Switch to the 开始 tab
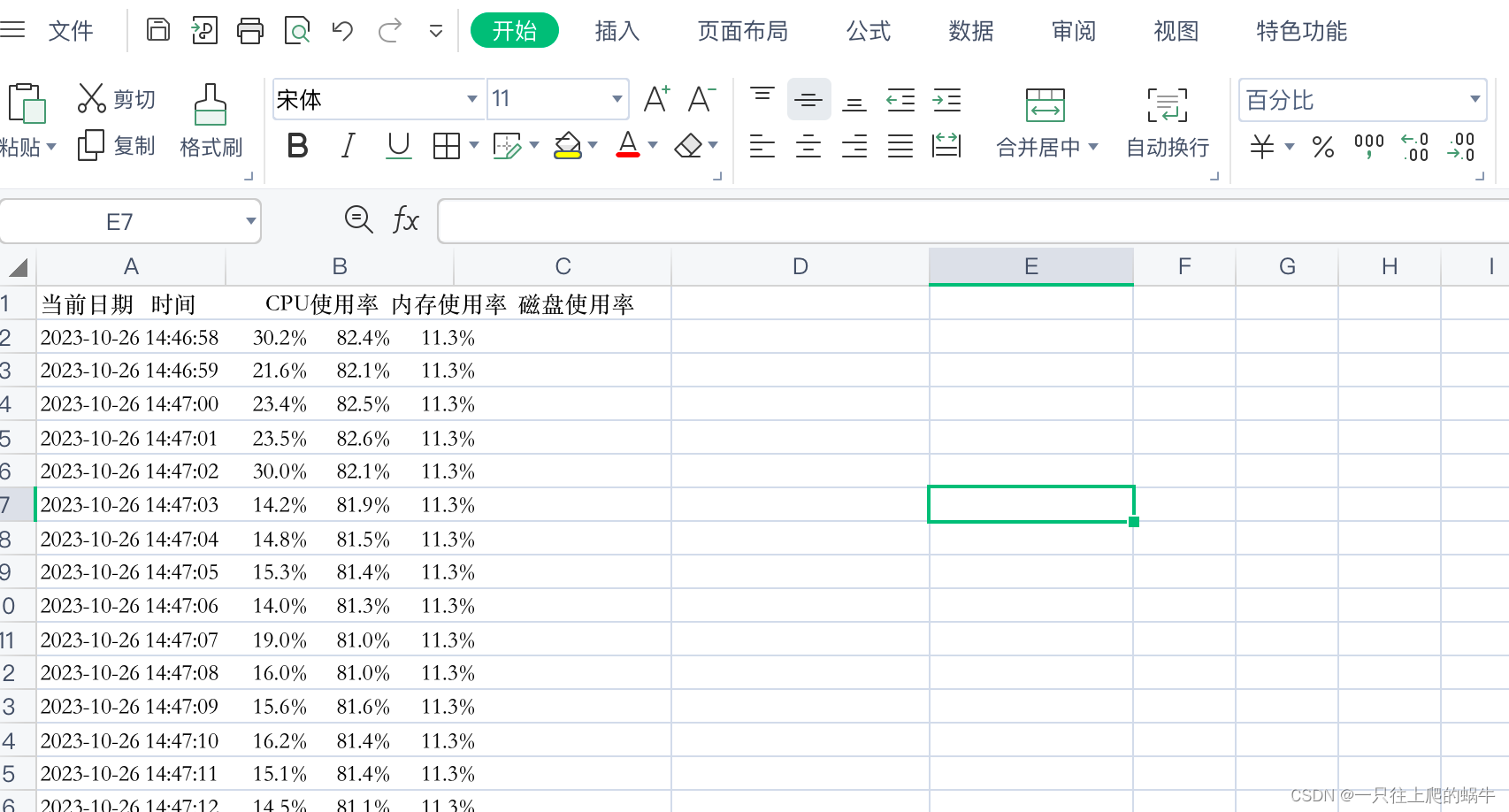 (515, 31)
